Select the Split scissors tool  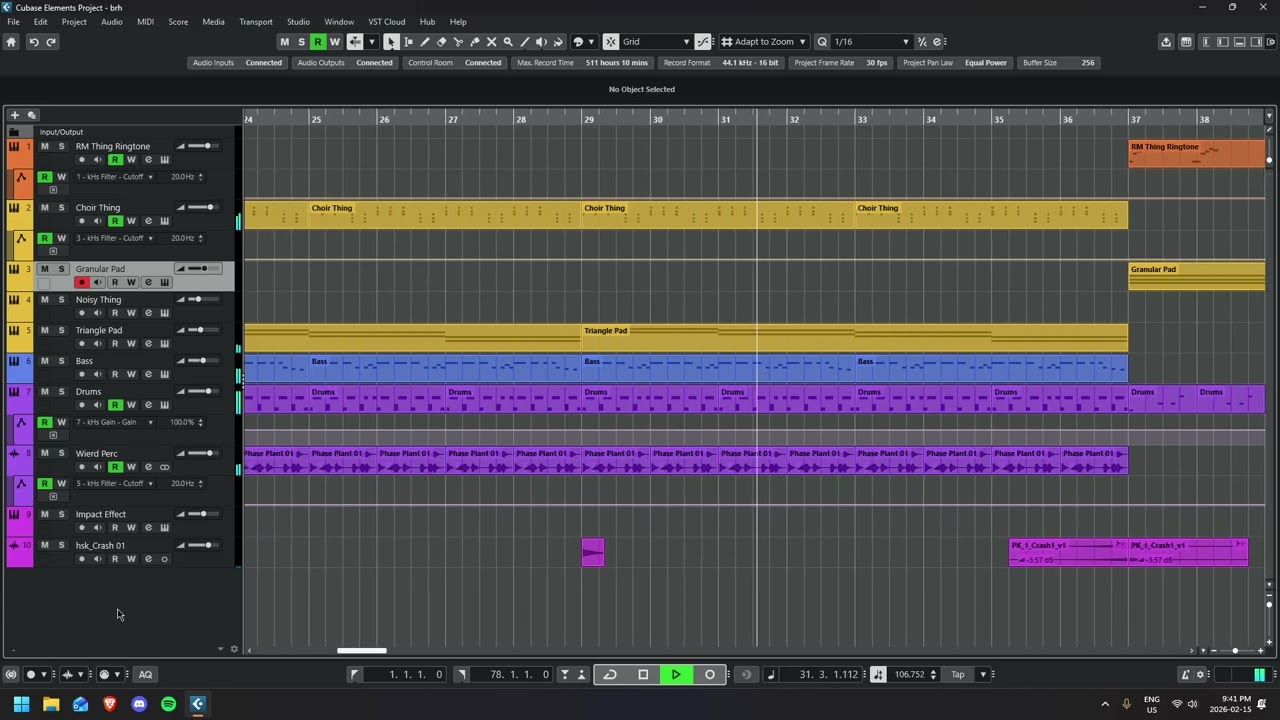tap(458, 42)
